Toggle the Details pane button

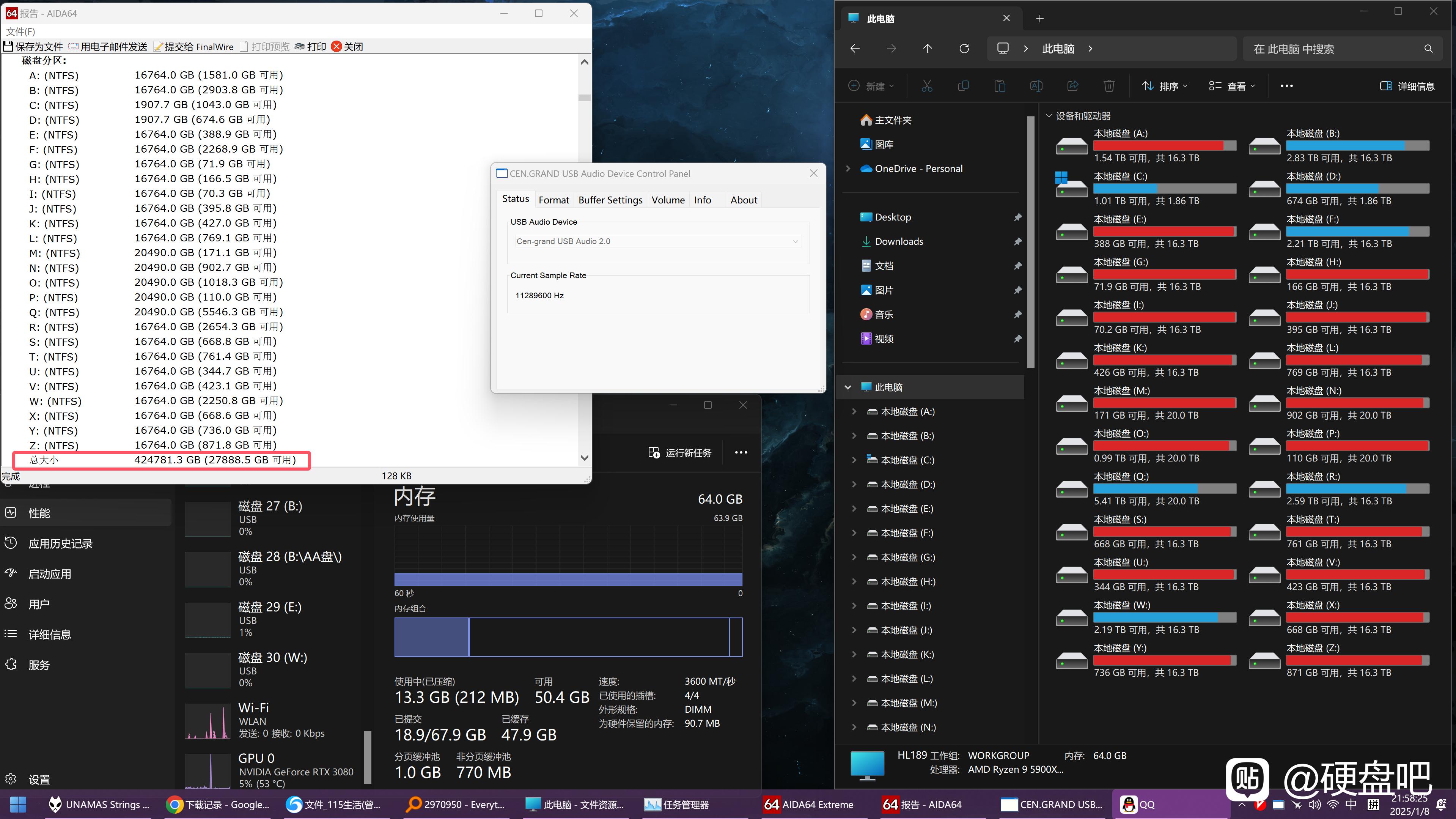[x=1407, y=86]
